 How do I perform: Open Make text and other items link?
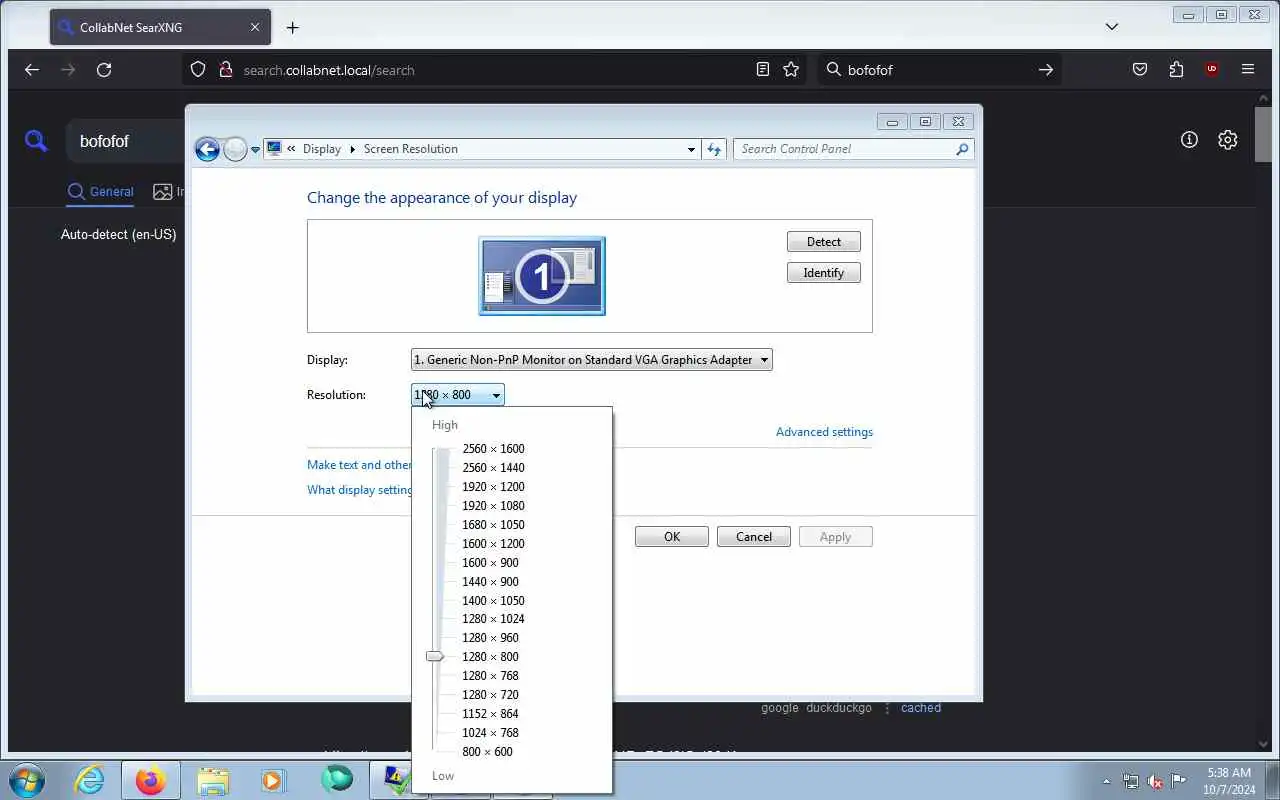click(x=359, y=465)
